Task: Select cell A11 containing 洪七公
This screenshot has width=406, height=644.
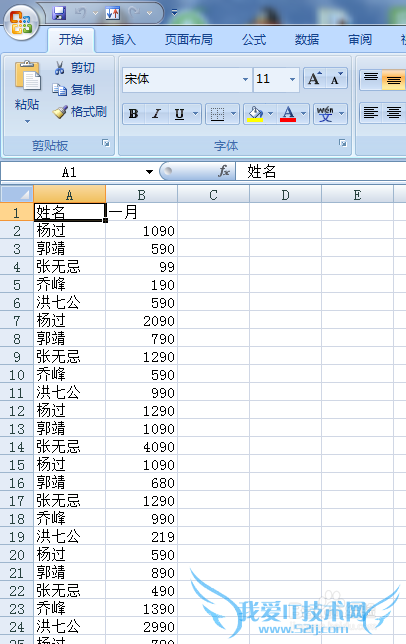Action: coord(69,392)
